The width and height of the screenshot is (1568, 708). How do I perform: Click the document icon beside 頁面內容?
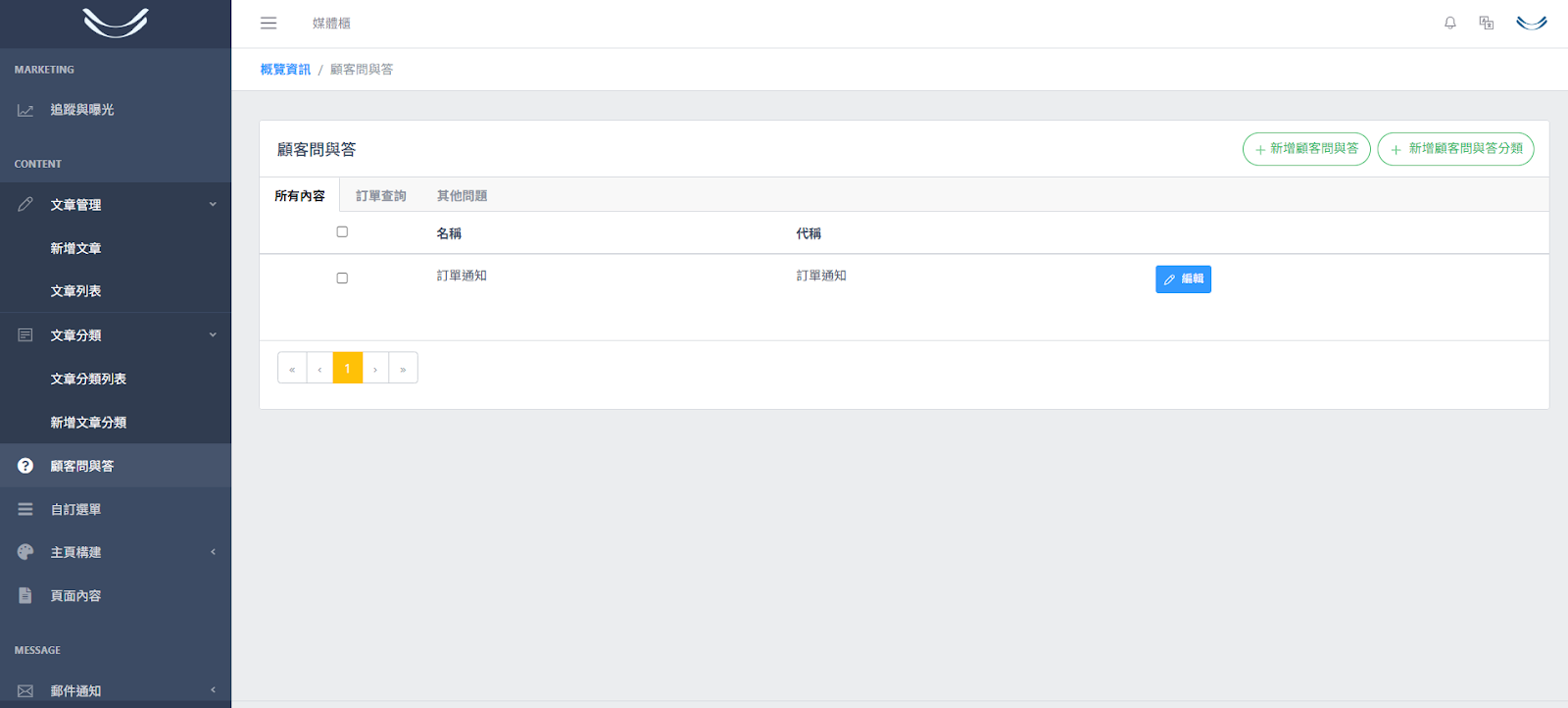(x=25, y=595)
